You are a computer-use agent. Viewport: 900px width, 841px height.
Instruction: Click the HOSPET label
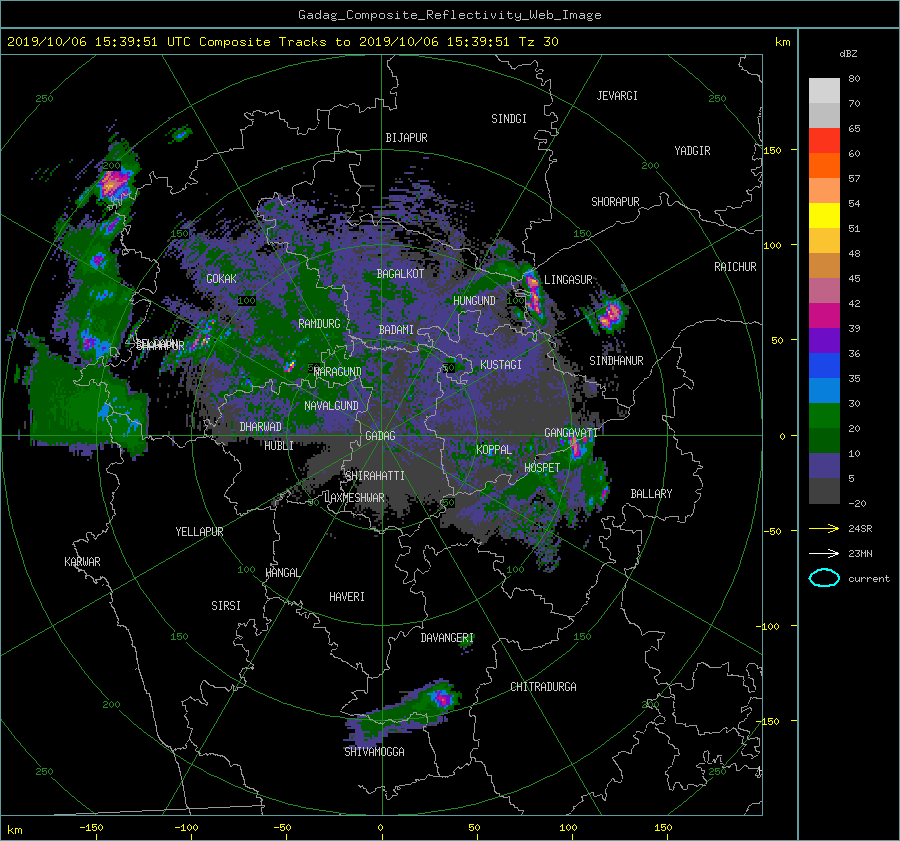542,468
